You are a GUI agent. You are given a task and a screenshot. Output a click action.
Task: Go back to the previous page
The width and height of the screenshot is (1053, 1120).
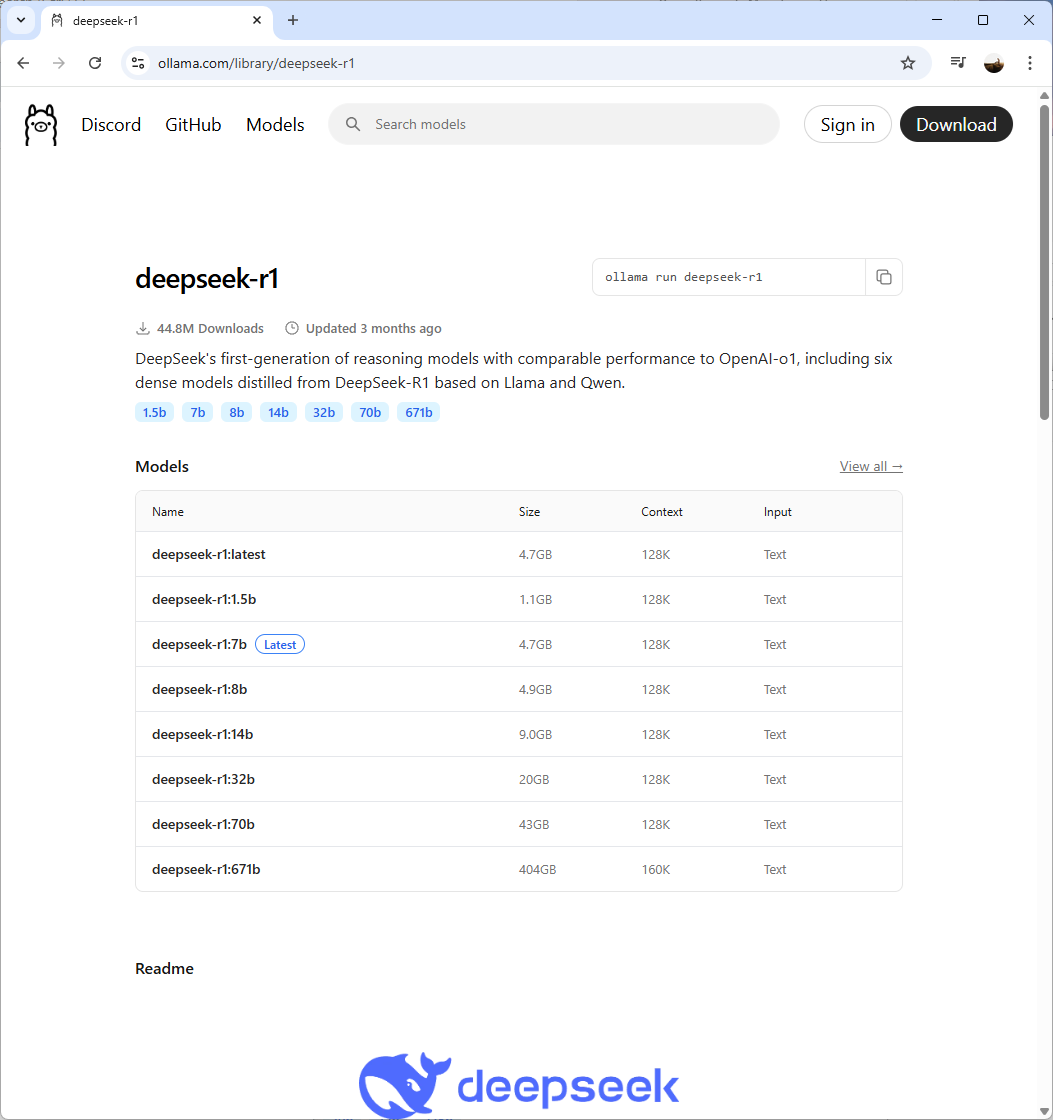(23, 63)
